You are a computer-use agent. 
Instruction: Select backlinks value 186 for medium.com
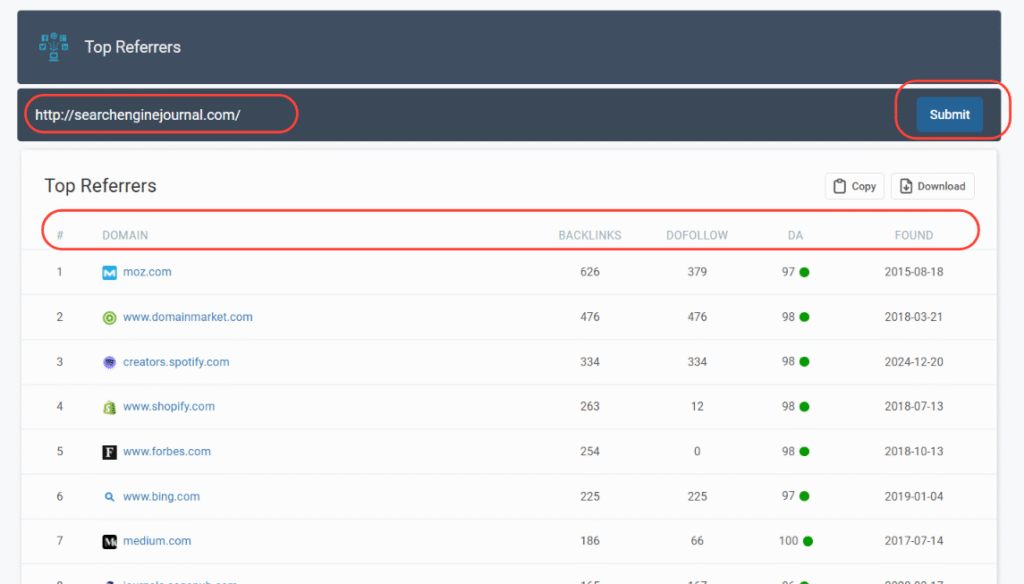click(x=590, y=541)
